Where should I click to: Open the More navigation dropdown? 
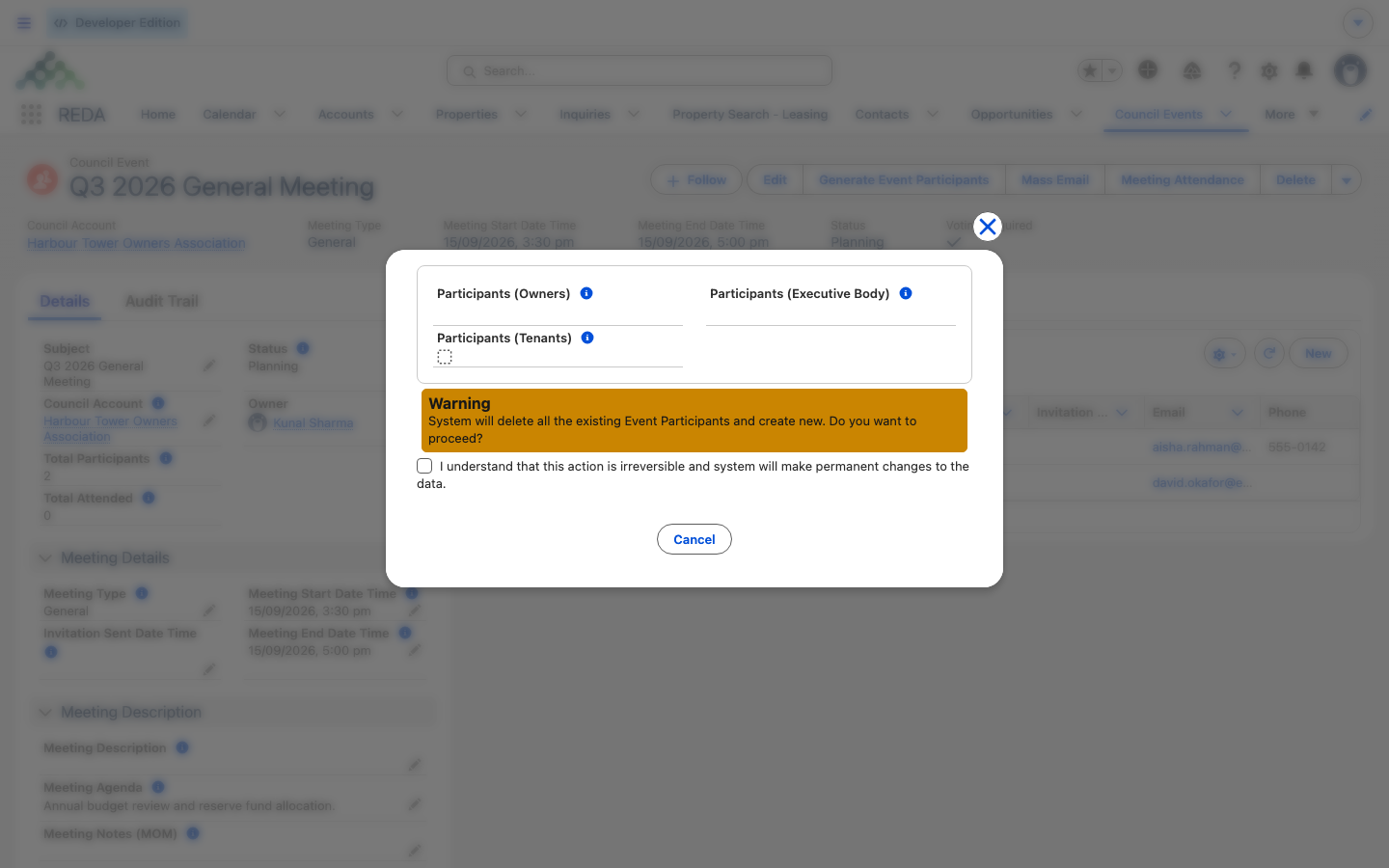[x=1292, y=114]
